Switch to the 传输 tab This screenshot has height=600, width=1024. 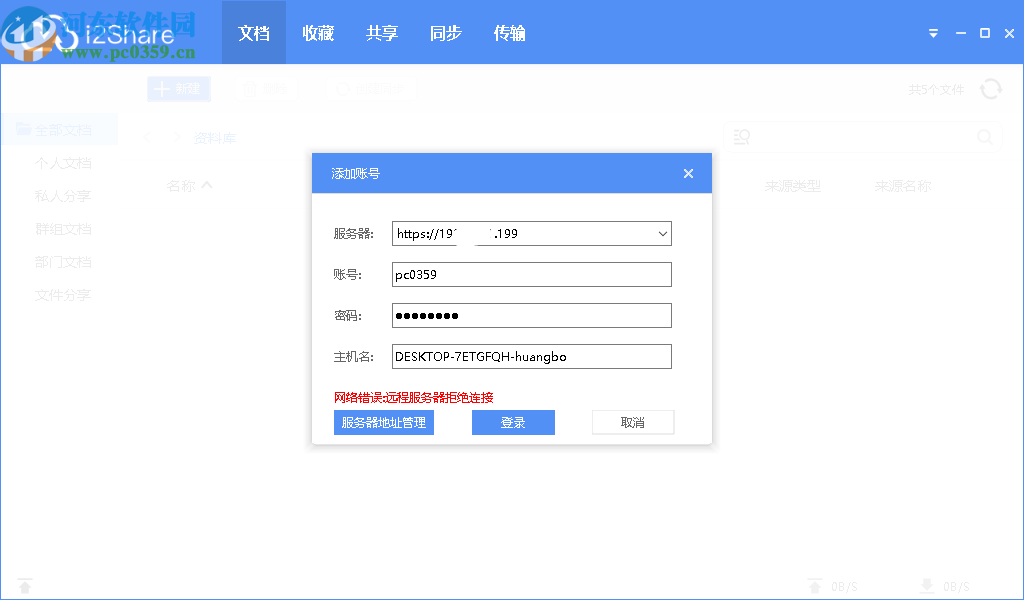(x=509, y=33)
